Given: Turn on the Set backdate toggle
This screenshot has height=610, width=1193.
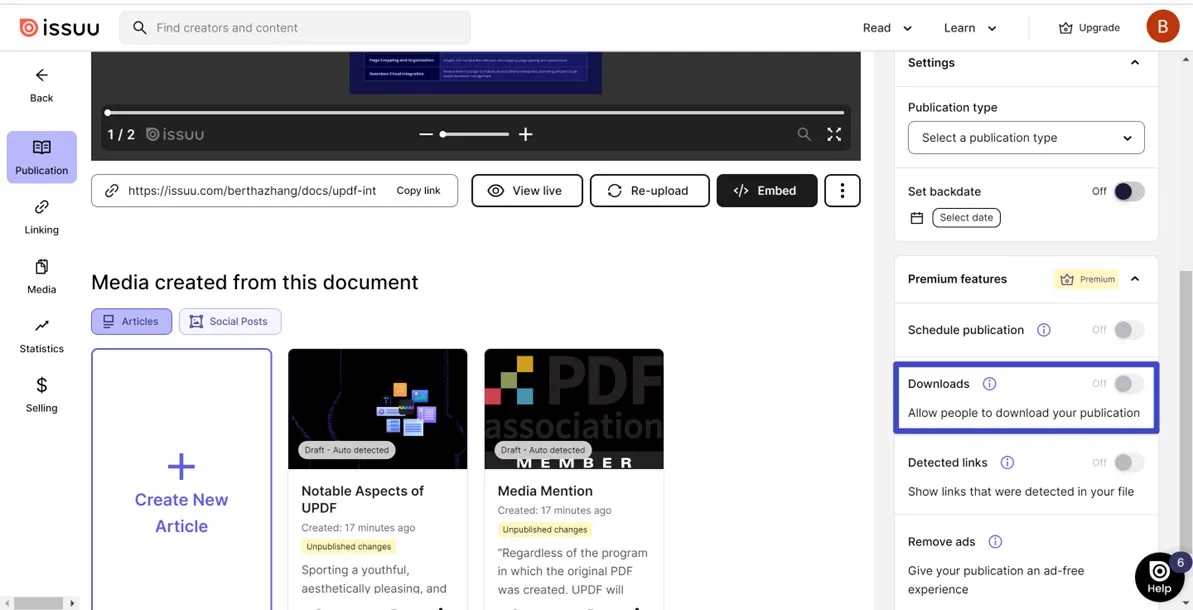Looking at the screenshot, I should 1128,191.
